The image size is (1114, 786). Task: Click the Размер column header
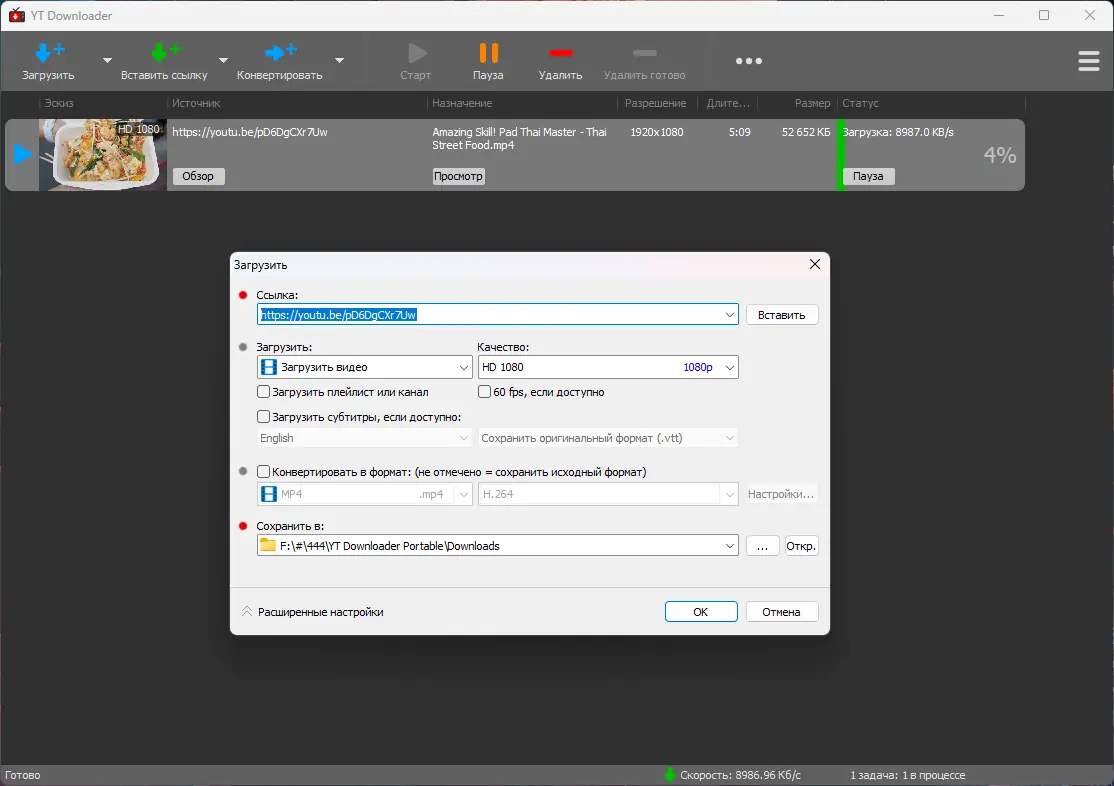point(812,103)
